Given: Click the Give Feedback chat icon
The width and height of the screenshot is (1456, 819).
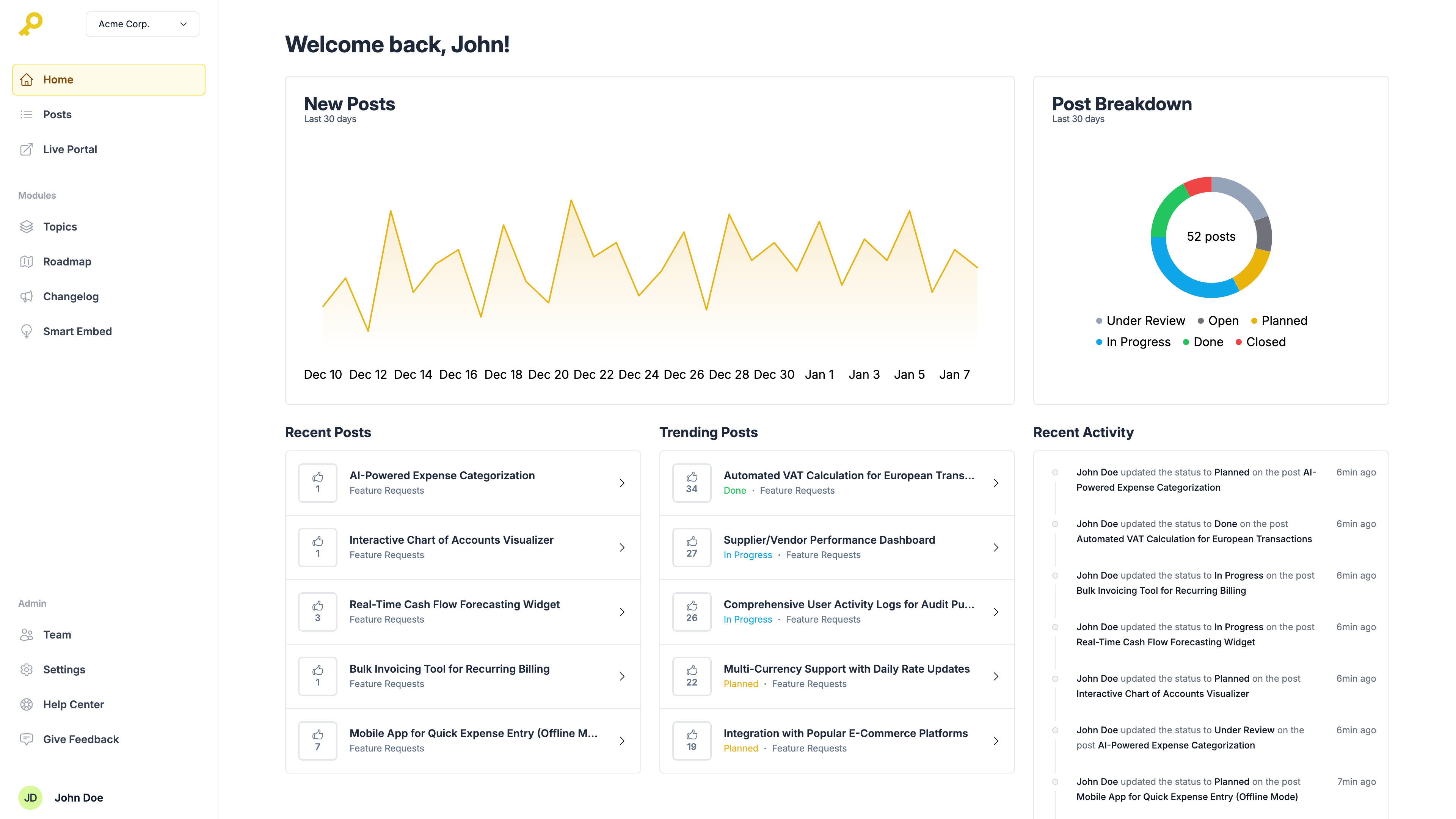Looking at the screenshot, I should (27, 739).
